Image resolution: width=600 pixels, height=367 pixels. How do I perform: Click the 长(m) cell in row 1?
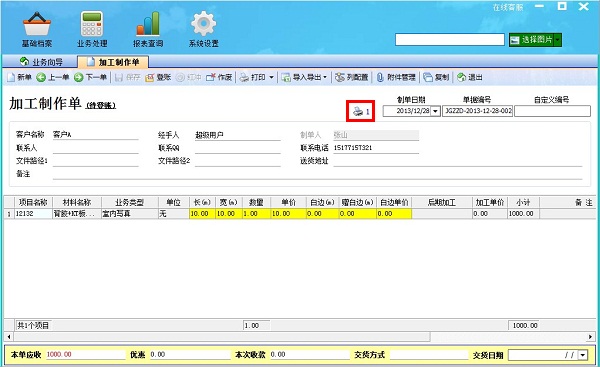click(x=202, y=214)
